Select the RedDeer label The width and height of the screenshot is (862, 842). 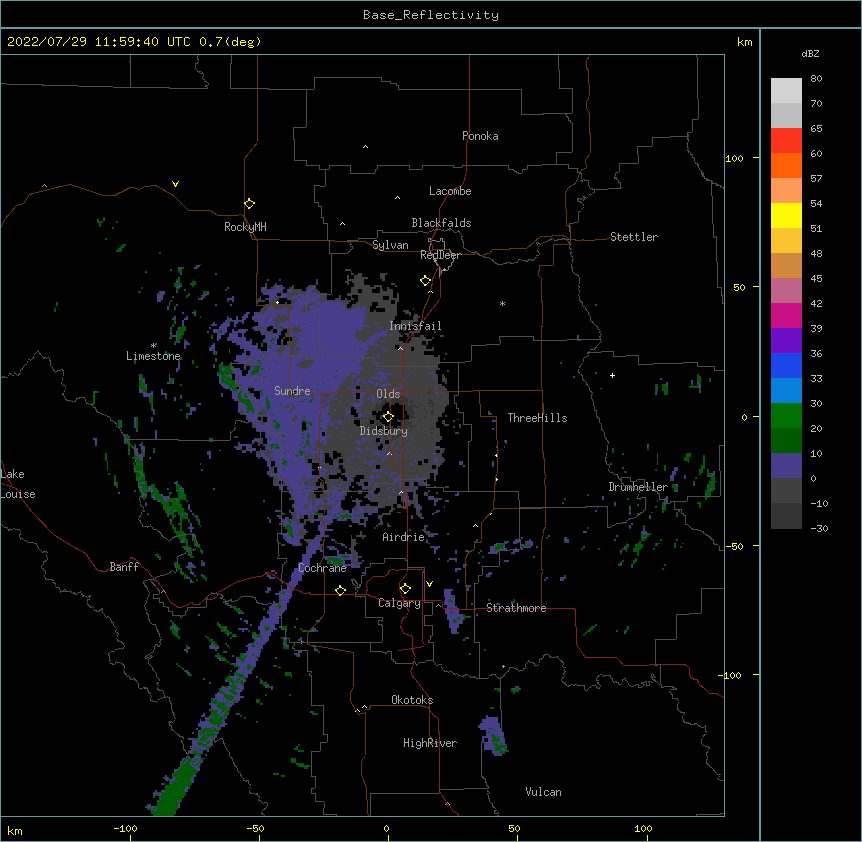440,255
